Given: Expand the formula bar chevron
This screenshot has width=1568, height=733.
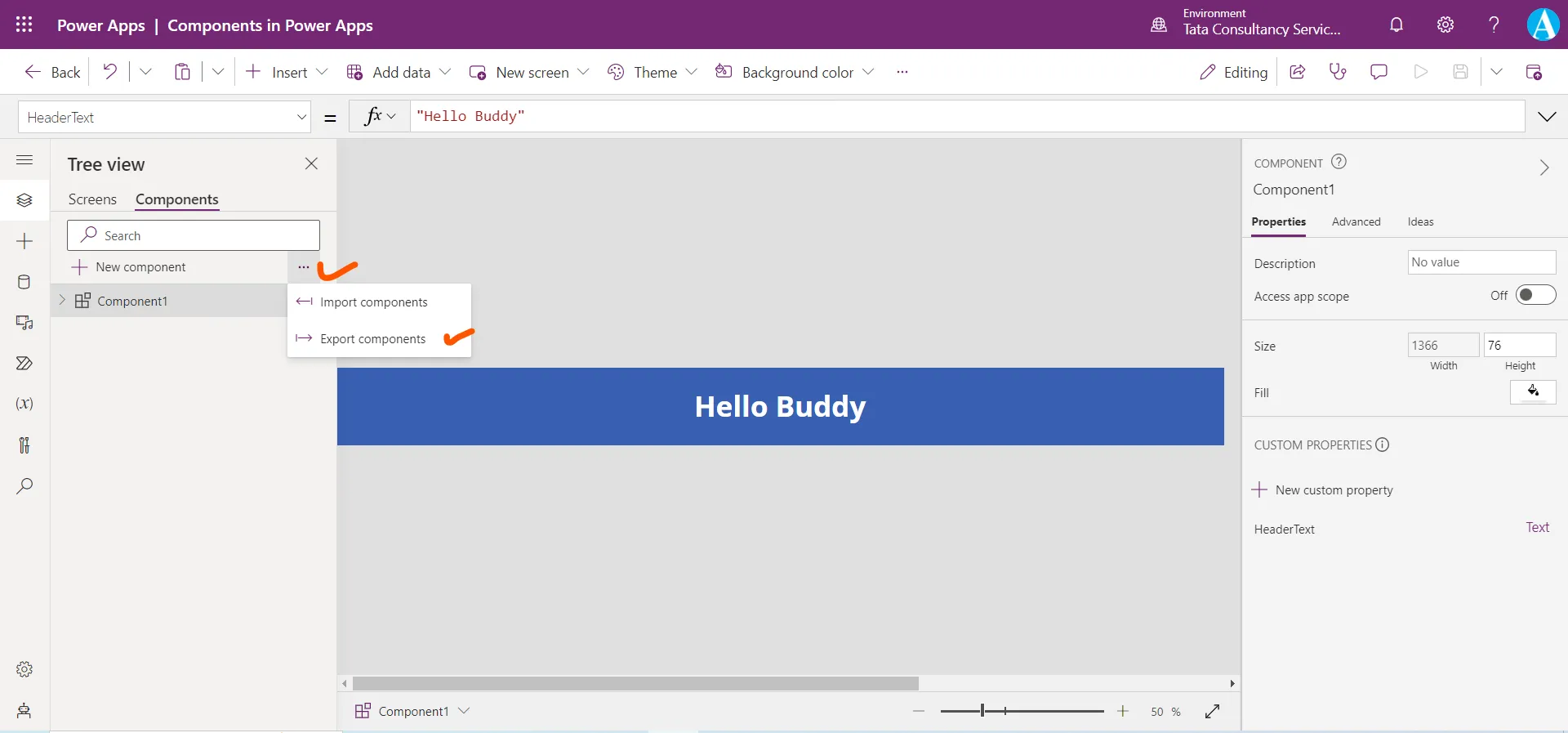Looking at the screenshot, I should point(1547,117).
